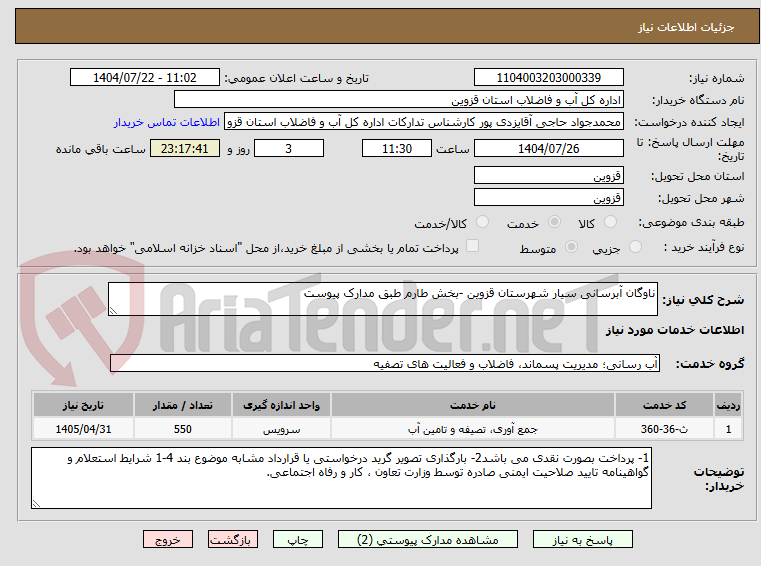761x566 pixels.
Task: Select the جزیی purchase type radio
Action: pos(635,247)
